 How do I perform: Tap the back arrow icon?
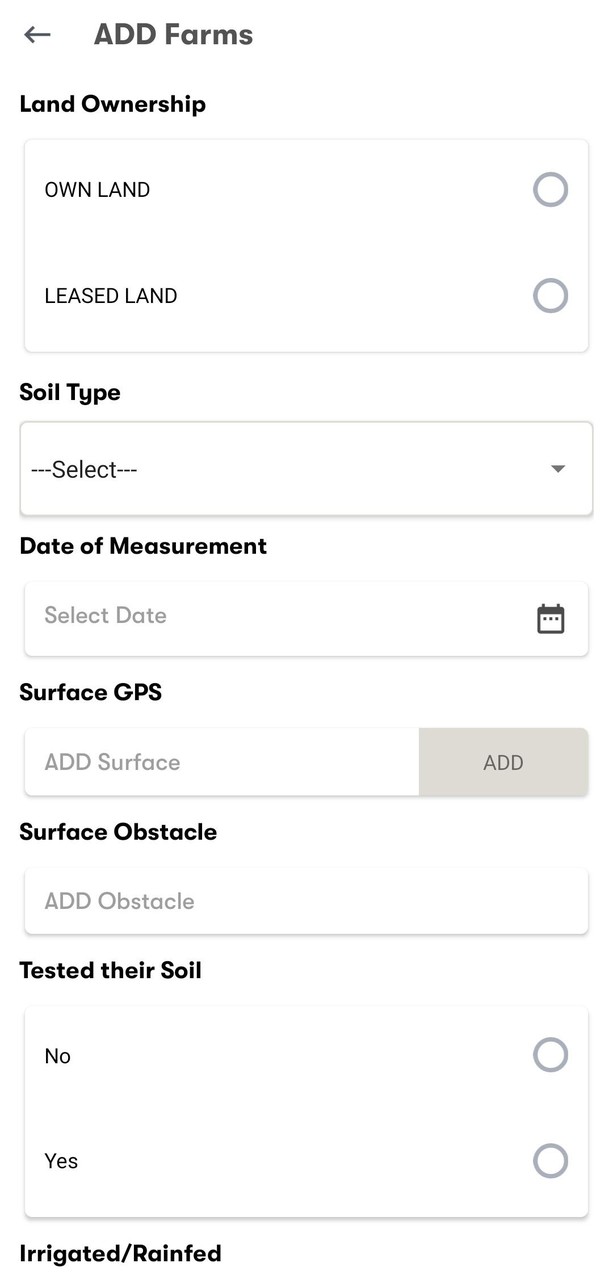click(37, 35)
